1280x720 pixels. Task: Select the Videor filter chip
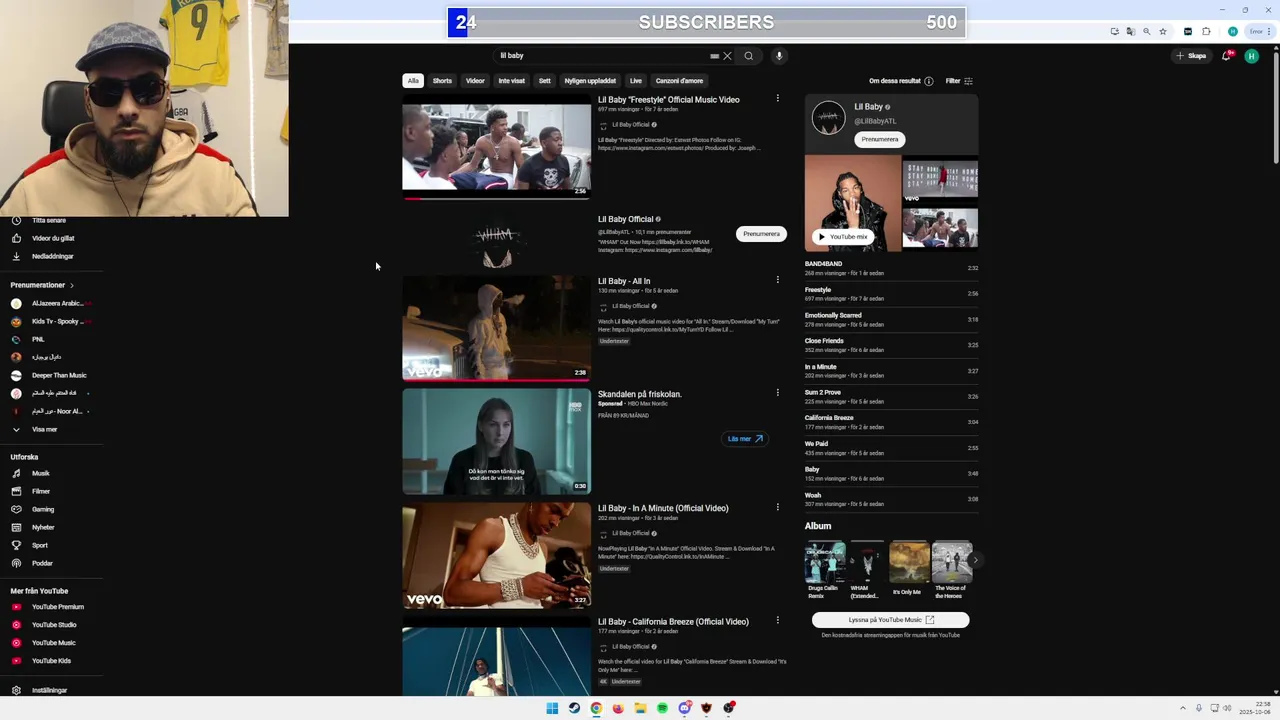(475, 81)
